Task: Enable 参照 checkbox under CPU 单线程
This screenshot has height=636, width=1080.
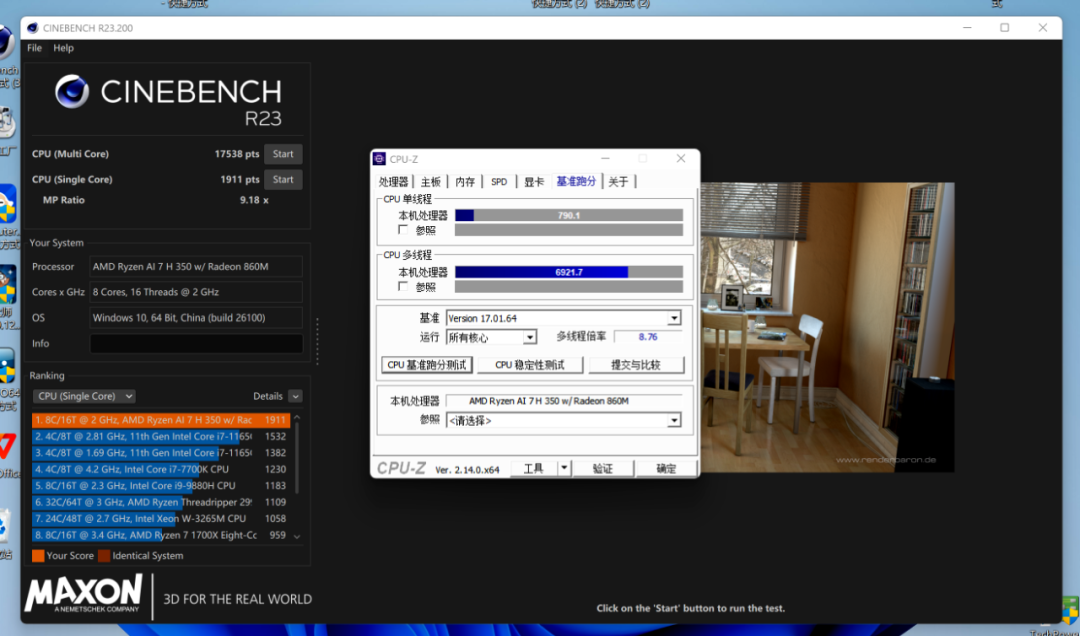Action: coord(403,230)
